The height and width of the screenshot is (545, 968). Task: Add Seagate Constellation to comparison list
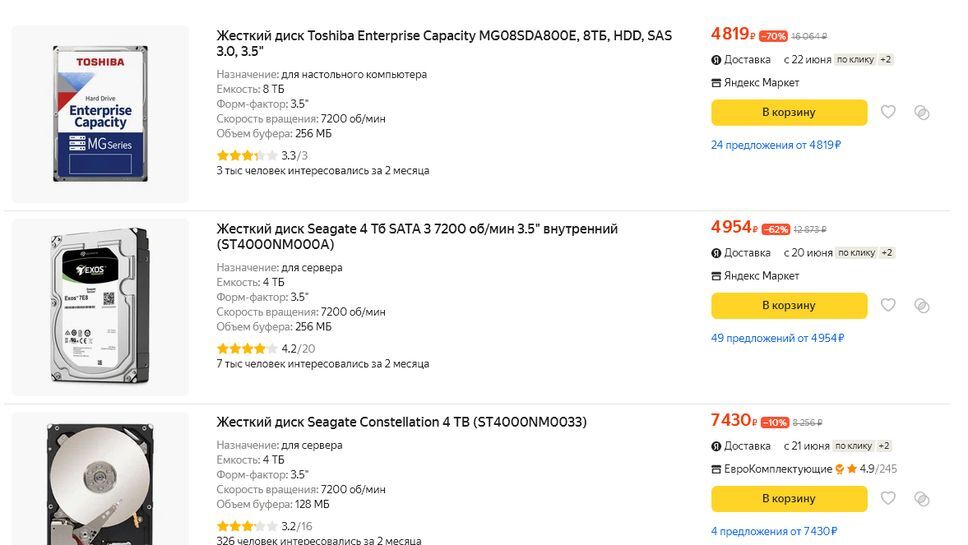922,498
